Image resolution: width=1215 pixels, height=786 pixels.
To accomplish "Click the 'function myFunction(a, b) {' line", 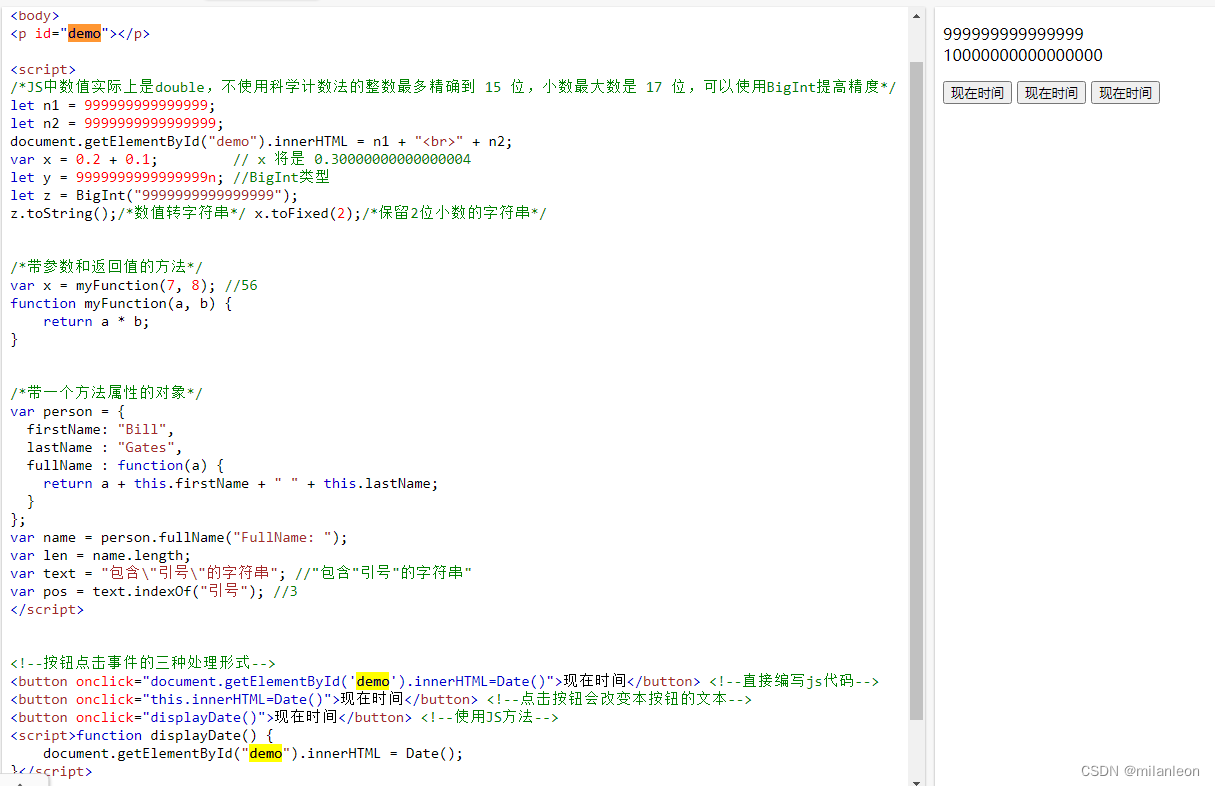I will click(121, 303).
